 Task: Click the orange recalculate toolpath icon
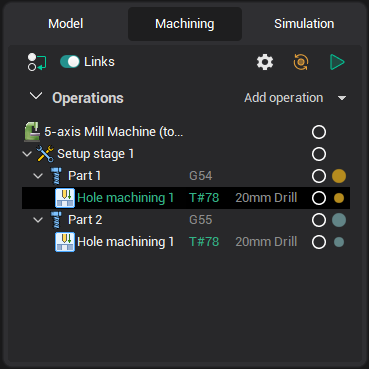pos(301,62)
